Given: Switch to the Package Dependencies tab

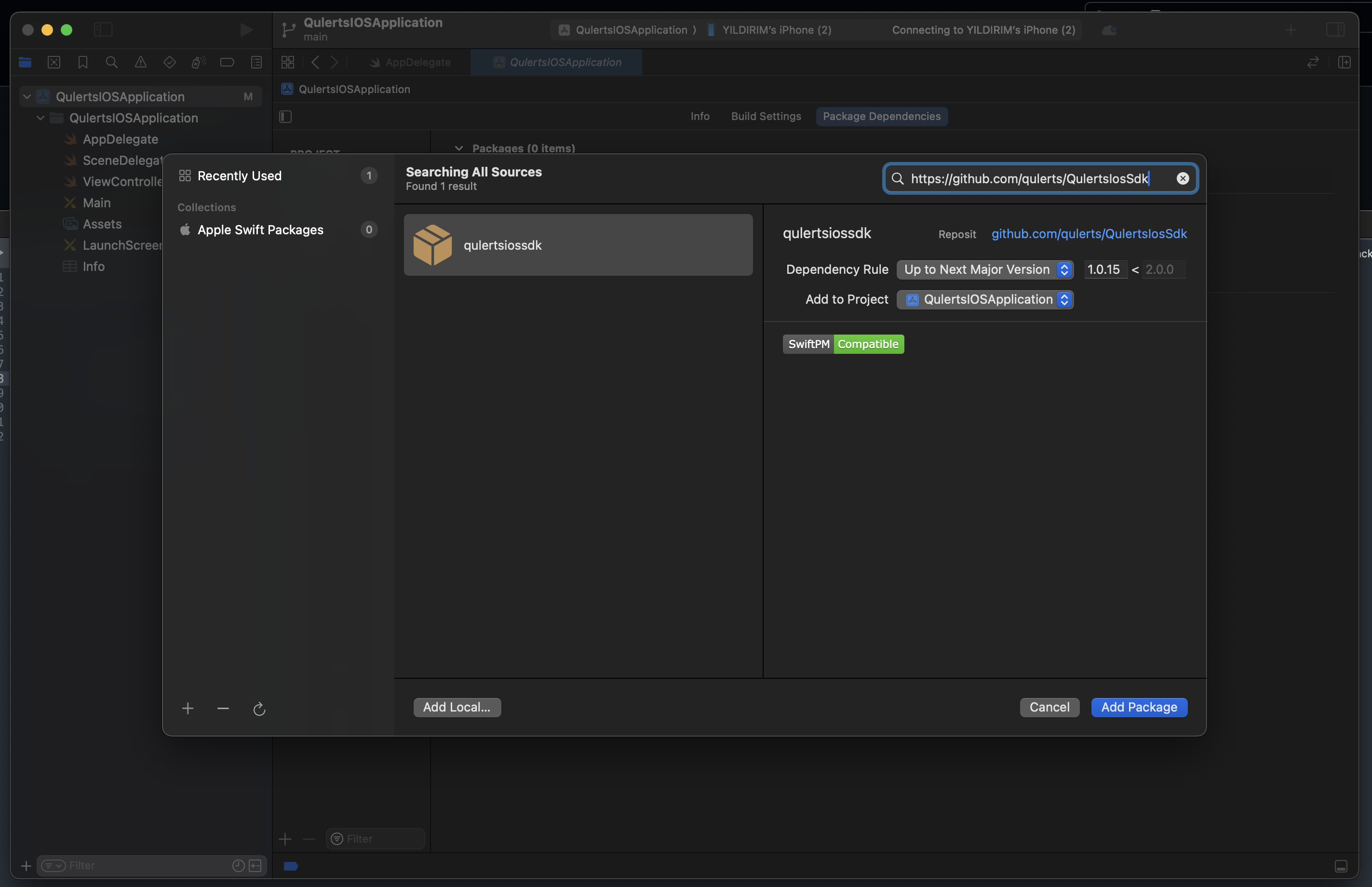Looking at the screenshot, I should pos(881,116).
